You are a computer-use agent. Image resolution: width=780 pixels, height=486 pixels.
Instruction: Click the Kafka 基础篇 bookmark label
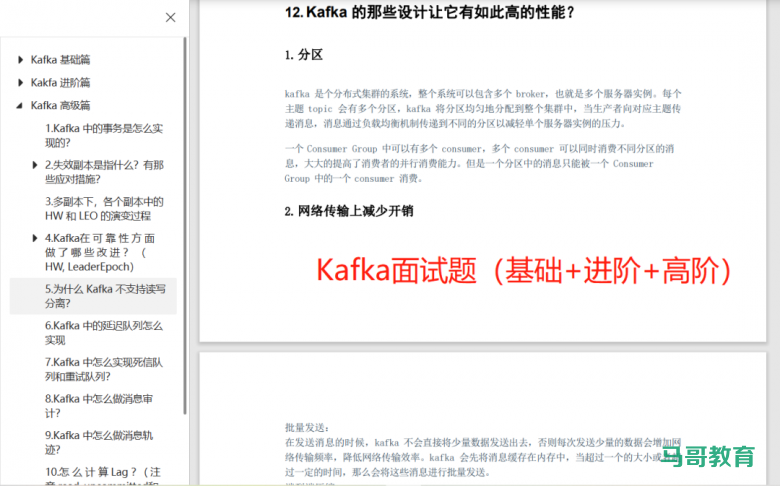point(61,60)
